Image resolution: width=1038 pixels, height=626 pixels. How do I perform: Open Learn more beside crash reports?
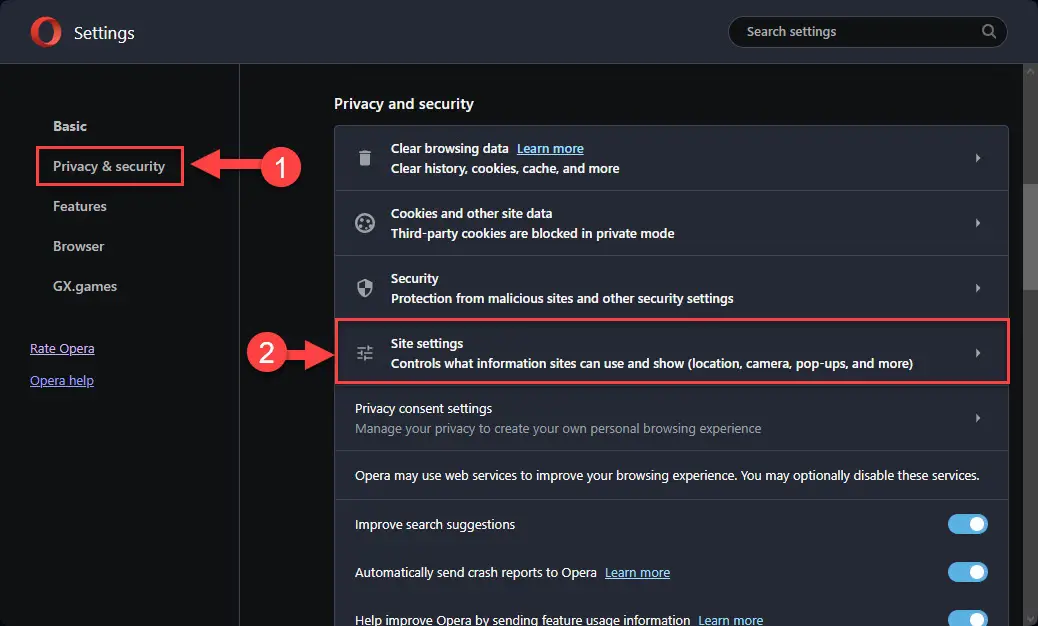click(637, 572)
